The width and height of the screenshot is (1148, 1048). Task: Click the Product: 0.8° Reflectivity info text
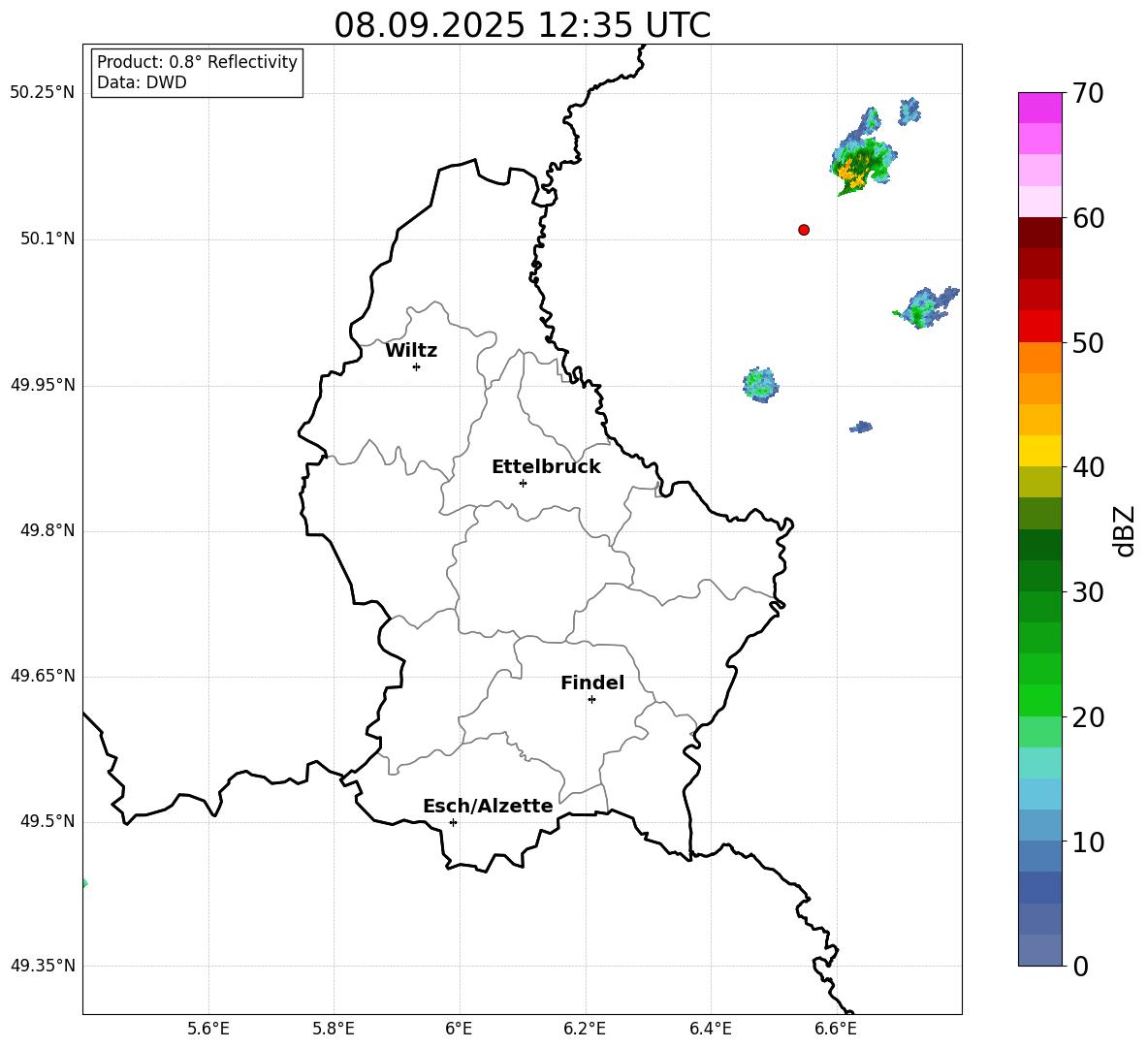point(197,62)
